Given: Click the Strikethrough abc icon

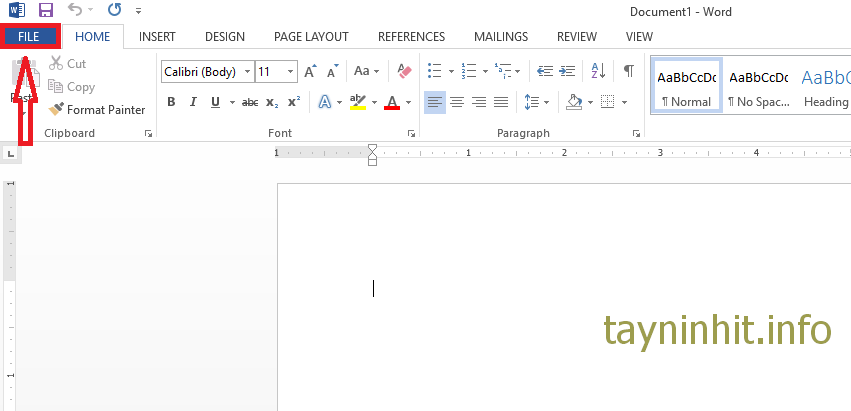Looking at the screenshot, I should pyautogui.click(x=250, y=102).
